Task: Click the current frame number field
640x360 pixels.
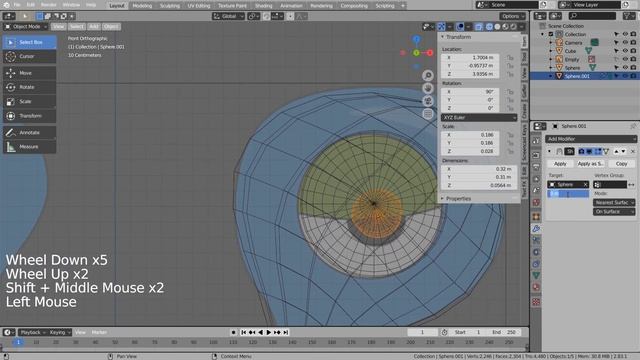Action: click(x=422, y=332)
